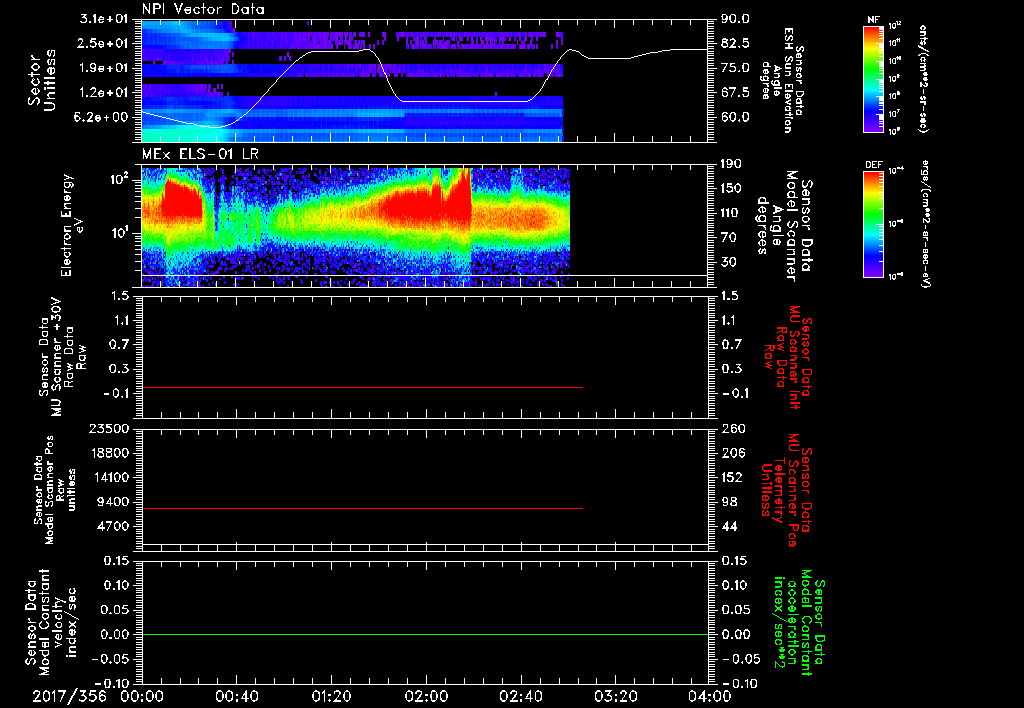The width and height of the screenshot is (1024, 708).
Task: Click the '90.0' sun elevation tick value
Action: 735,19
